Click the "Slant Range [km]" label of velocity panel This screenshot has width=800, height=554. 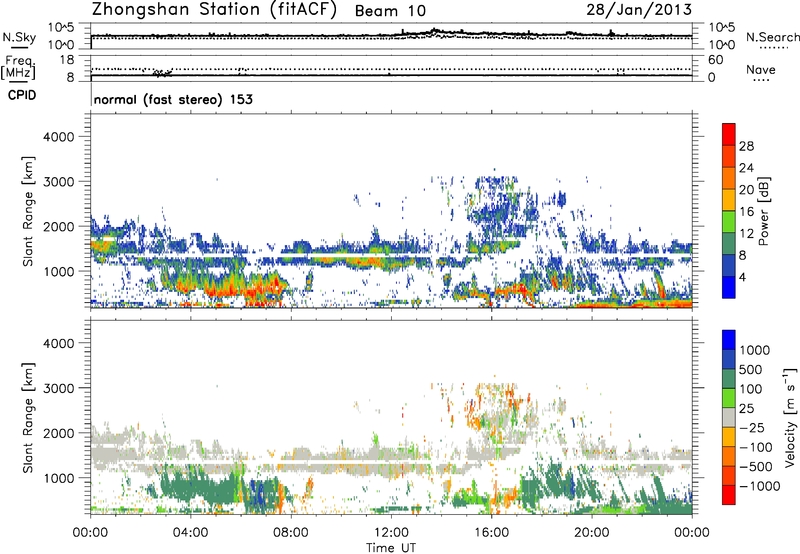pyautogui.click(x=28, y=418)
